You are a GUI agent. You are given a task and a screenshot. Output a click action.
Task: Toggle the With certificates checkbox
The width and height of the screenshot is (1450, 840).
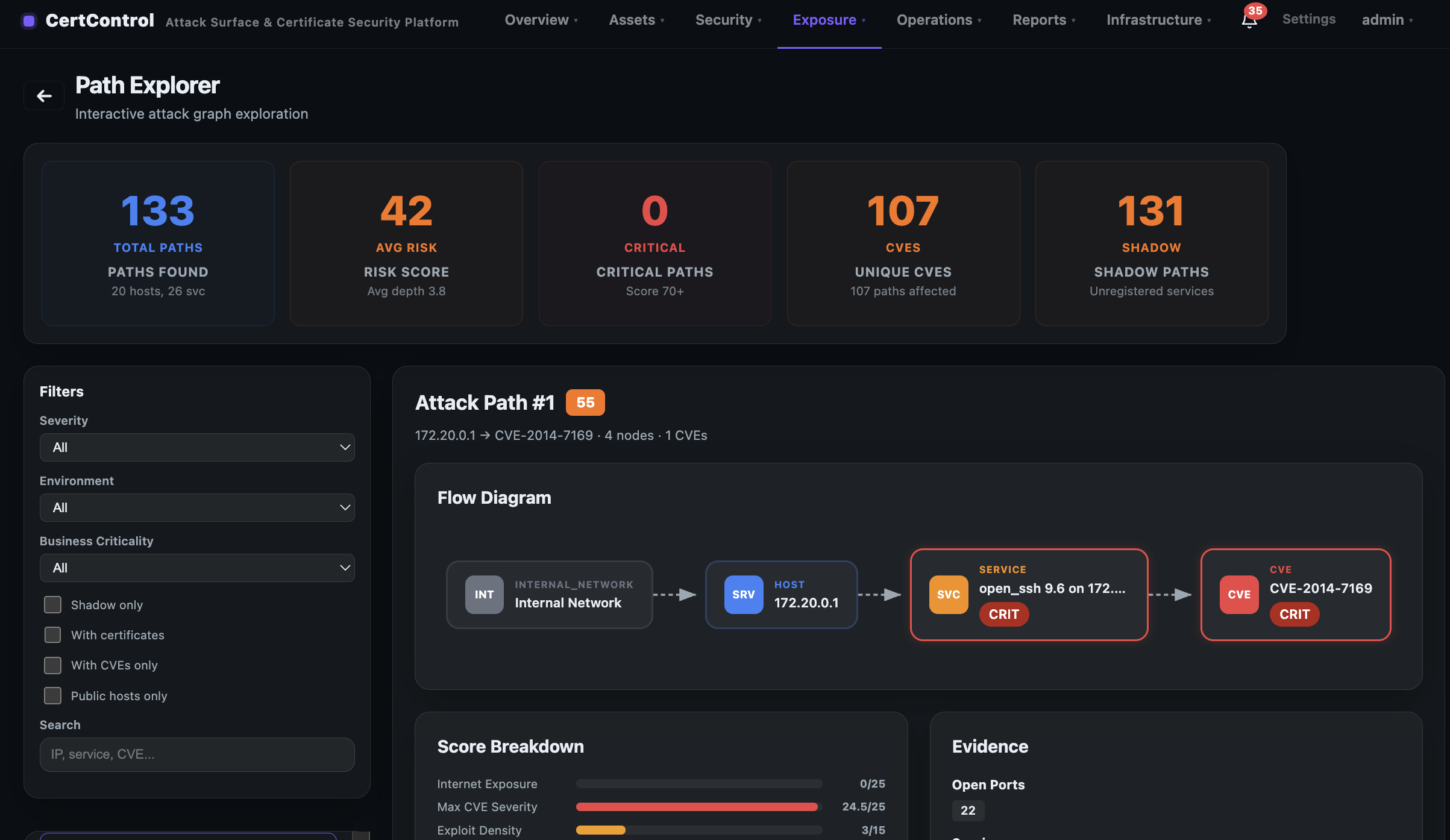click(x=53, y=635)
